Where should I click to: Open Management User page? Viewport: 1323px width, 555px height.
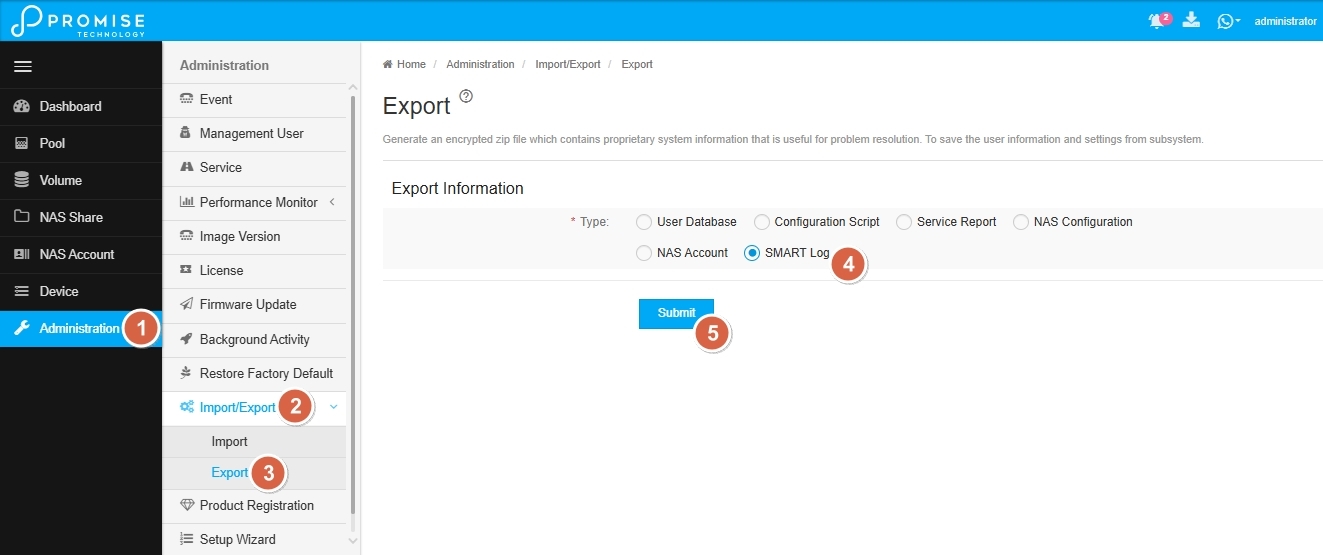click(x=254, y=134)
